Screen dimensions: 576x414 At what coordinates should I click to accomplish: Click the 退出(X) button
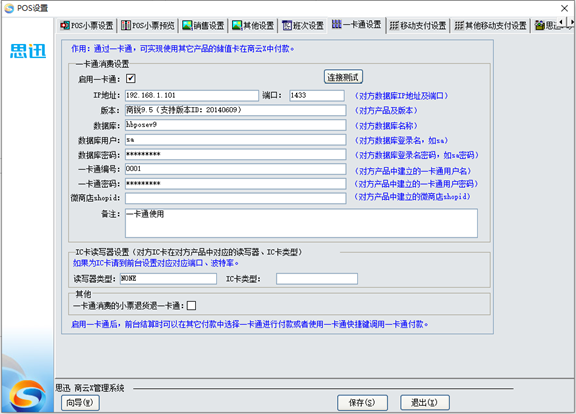coord(425,403)
